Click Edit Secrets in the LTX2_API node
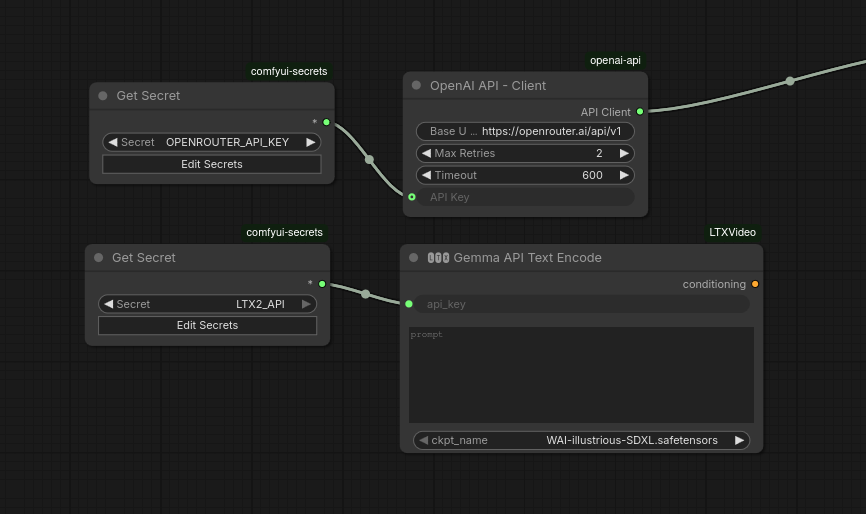 [207, 325]
